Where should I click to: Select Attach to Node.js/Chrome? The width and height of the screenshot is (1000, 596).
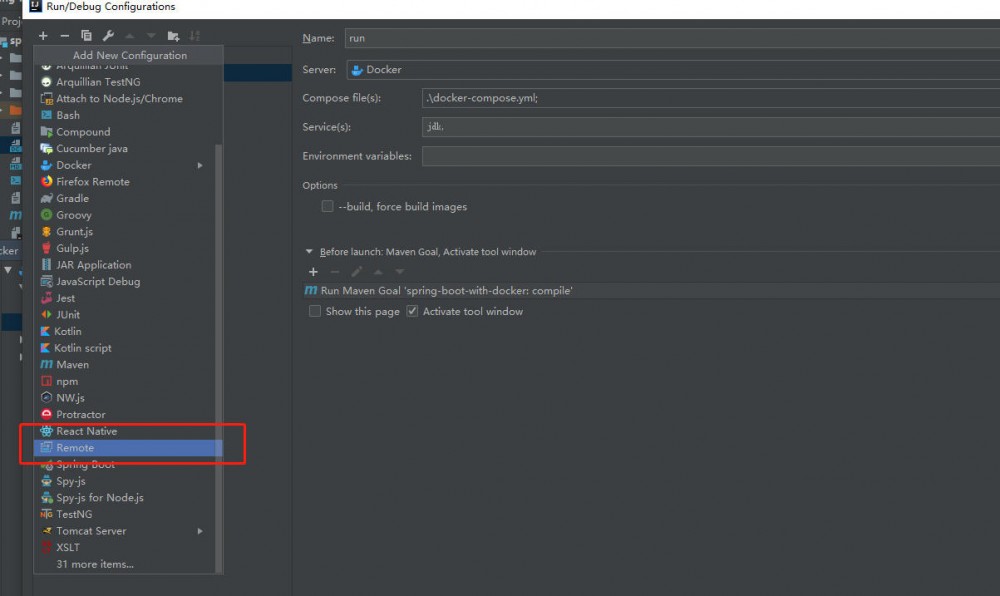pyautogui.click(x=128, y=98)
